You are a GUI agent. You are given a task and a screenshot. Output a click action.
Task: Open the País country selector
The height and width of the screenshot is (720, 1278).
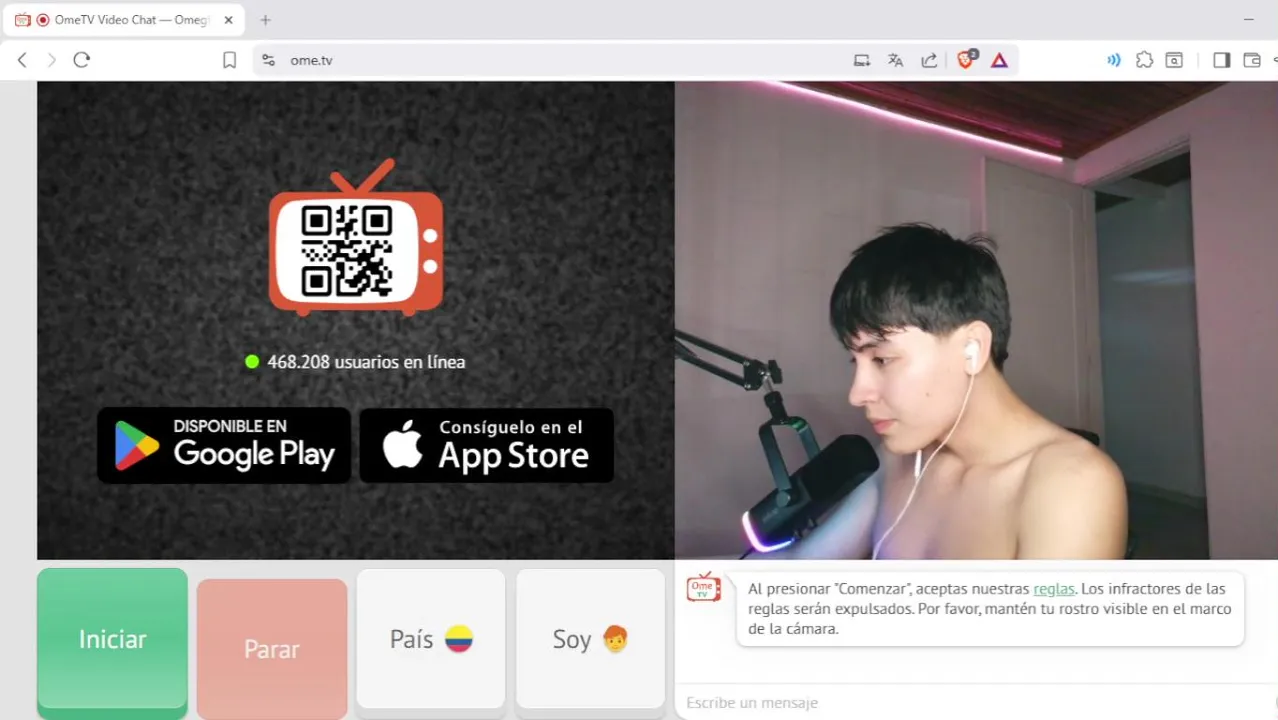[431, 640]
